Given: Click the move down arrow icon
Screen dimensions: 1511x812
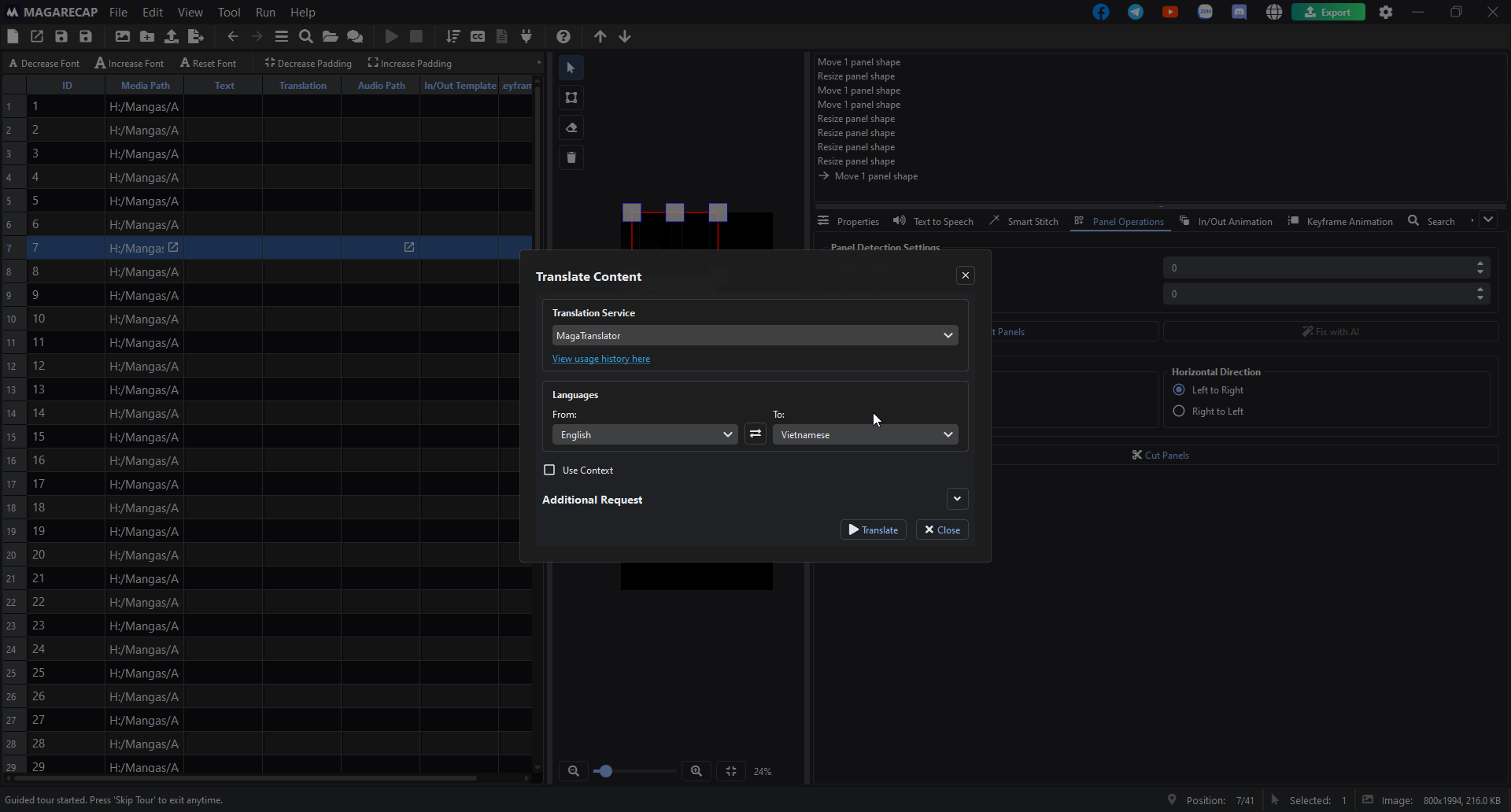Looking at the screenshot, I should point(625,36).
